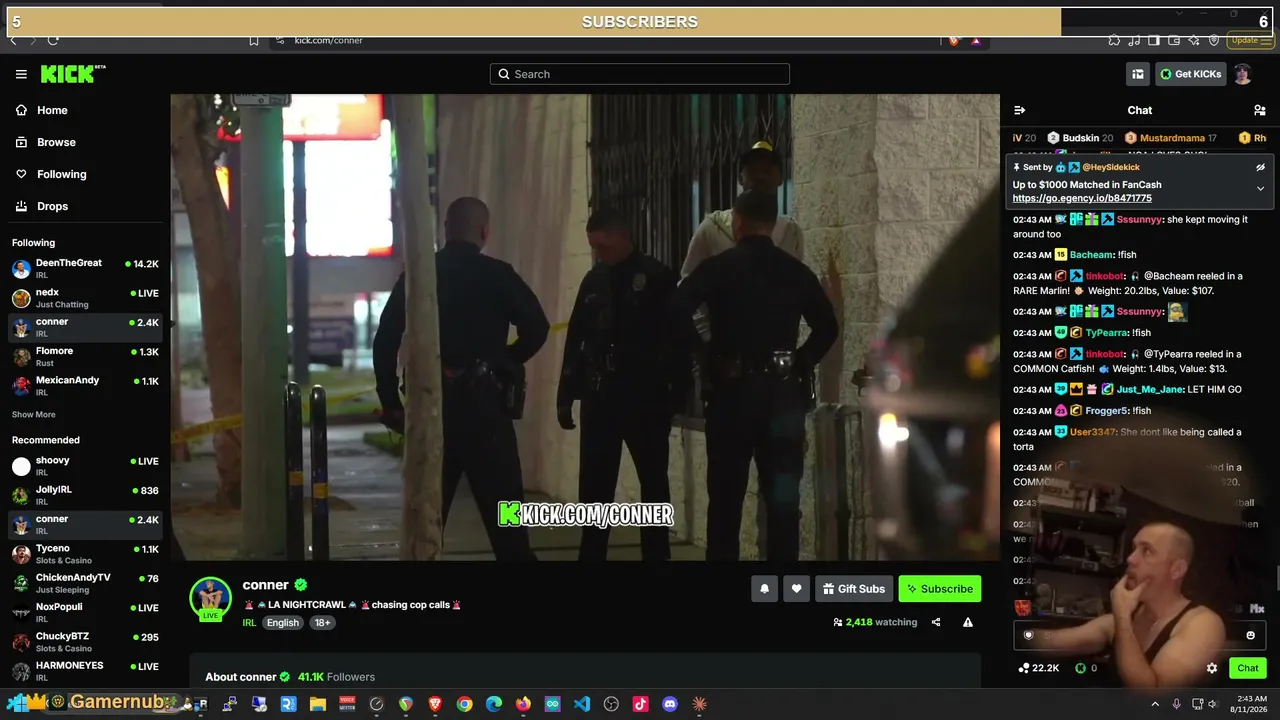Open Google Chrome from taskbar
Screen dimensions: 1280x720
[x=464, y=704]
